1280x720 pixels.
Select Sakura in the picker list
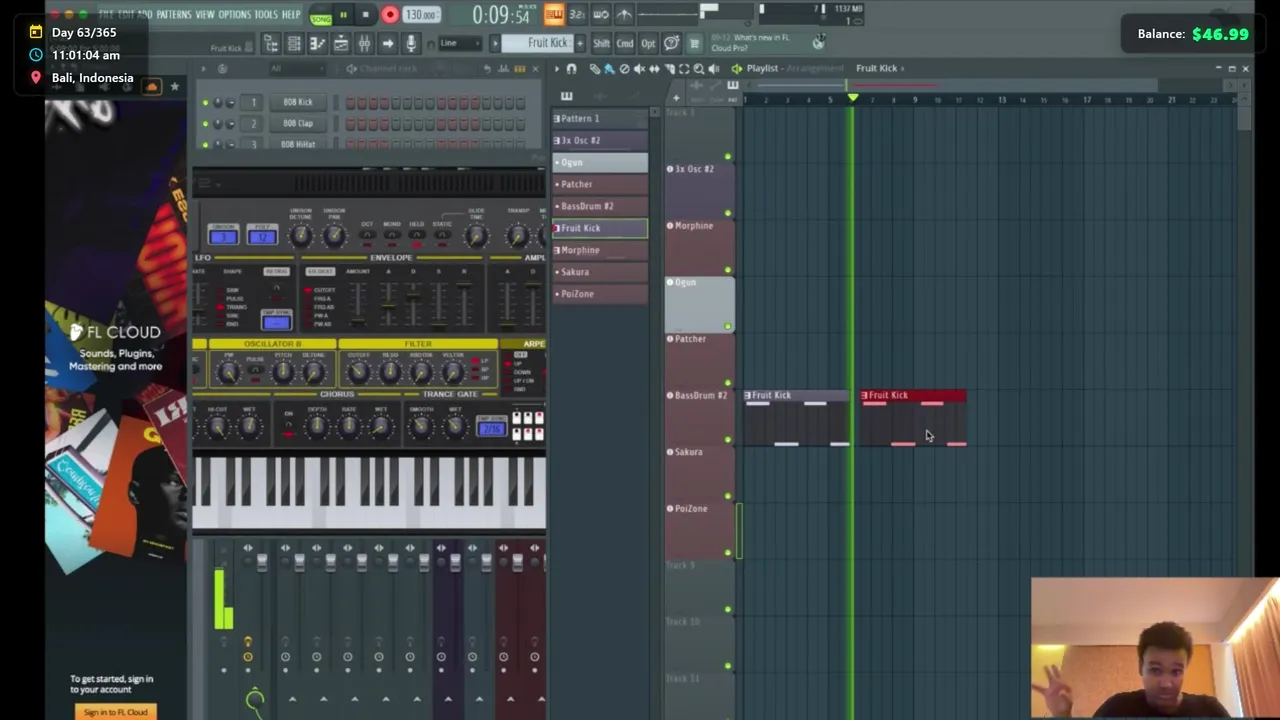click(600, 272)
